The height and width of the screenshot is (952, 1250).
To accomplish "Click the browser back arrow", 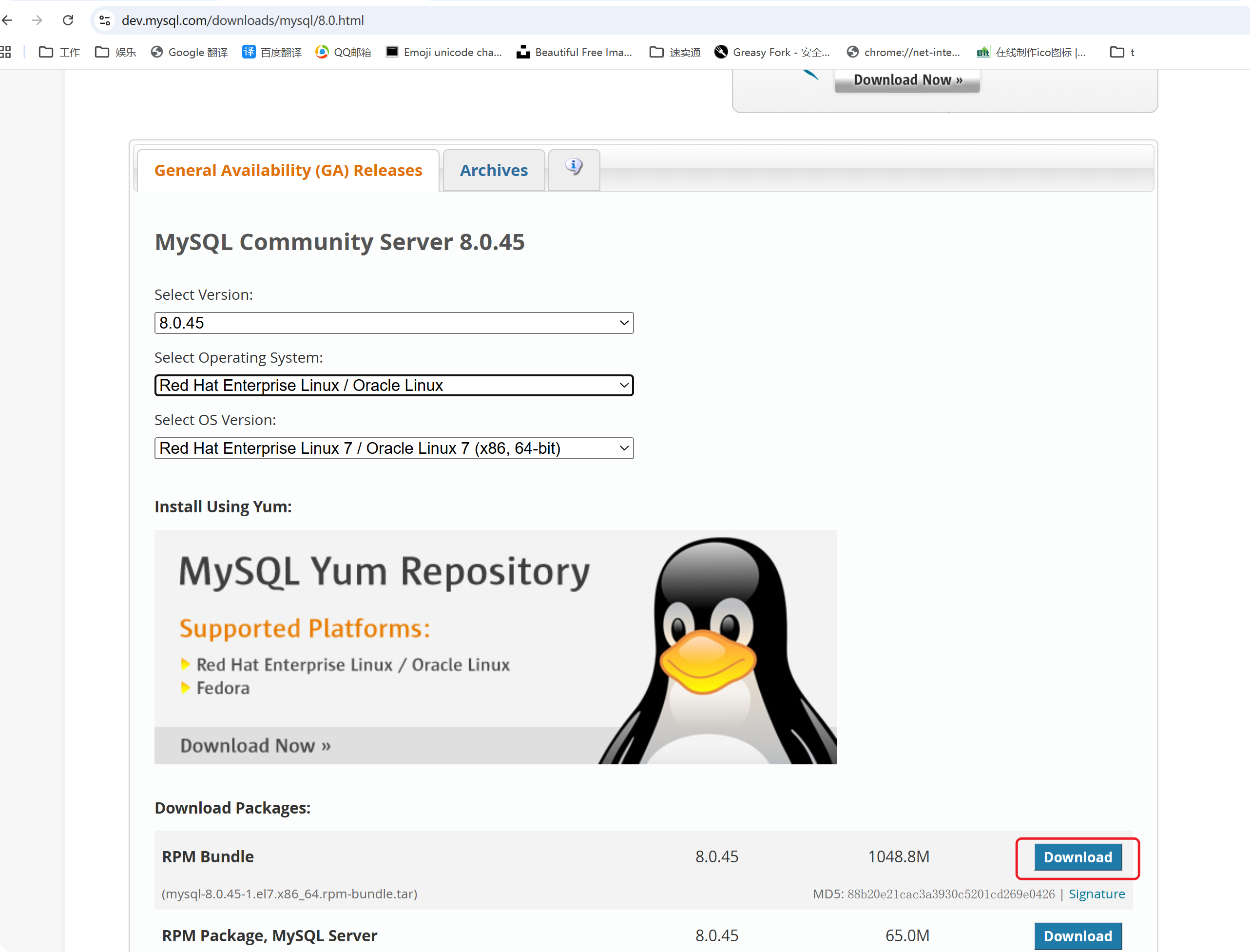I will click(7, 20).
